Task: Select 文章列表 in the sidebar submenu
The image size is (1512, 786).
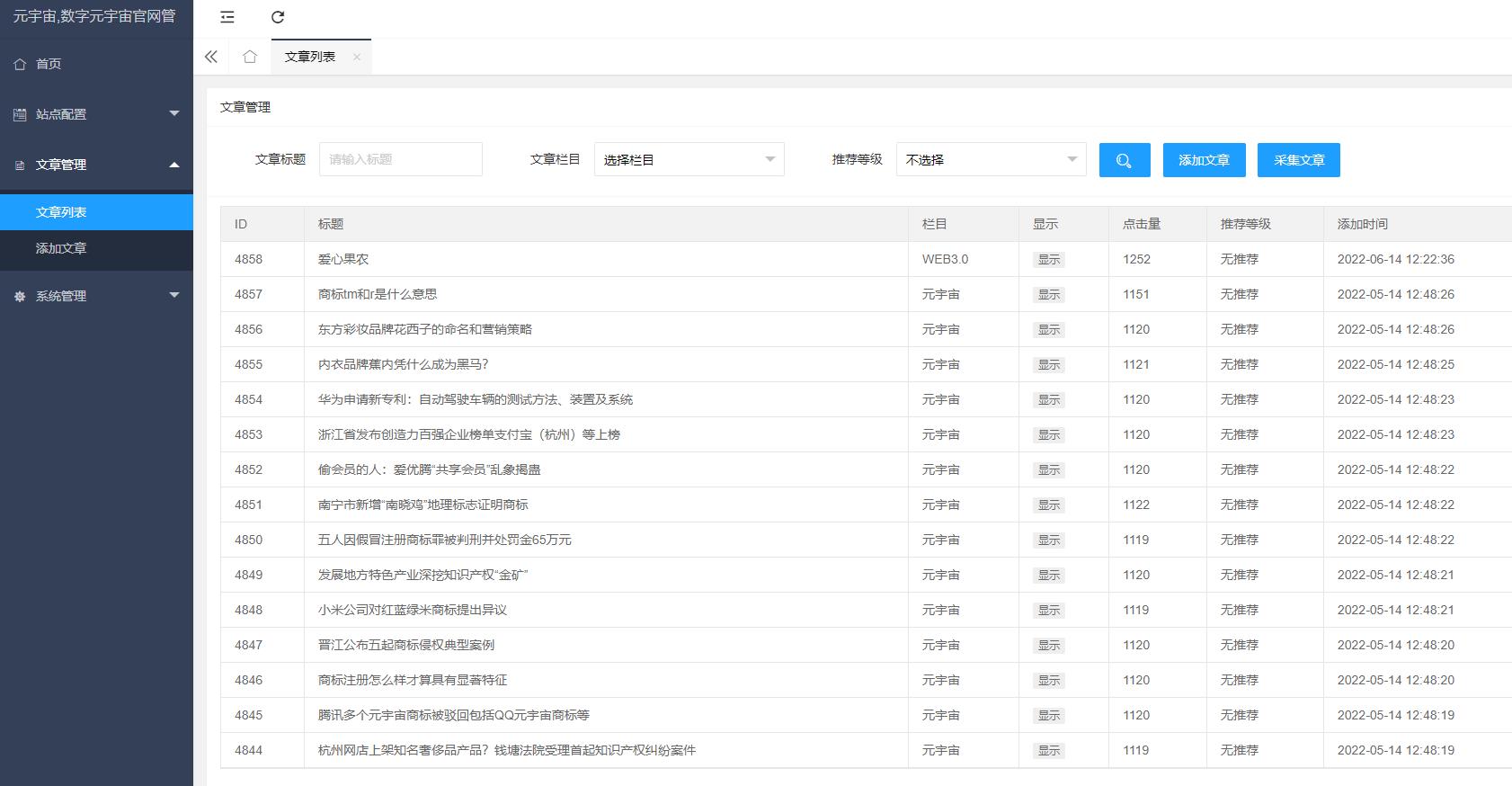Action: 61,212
